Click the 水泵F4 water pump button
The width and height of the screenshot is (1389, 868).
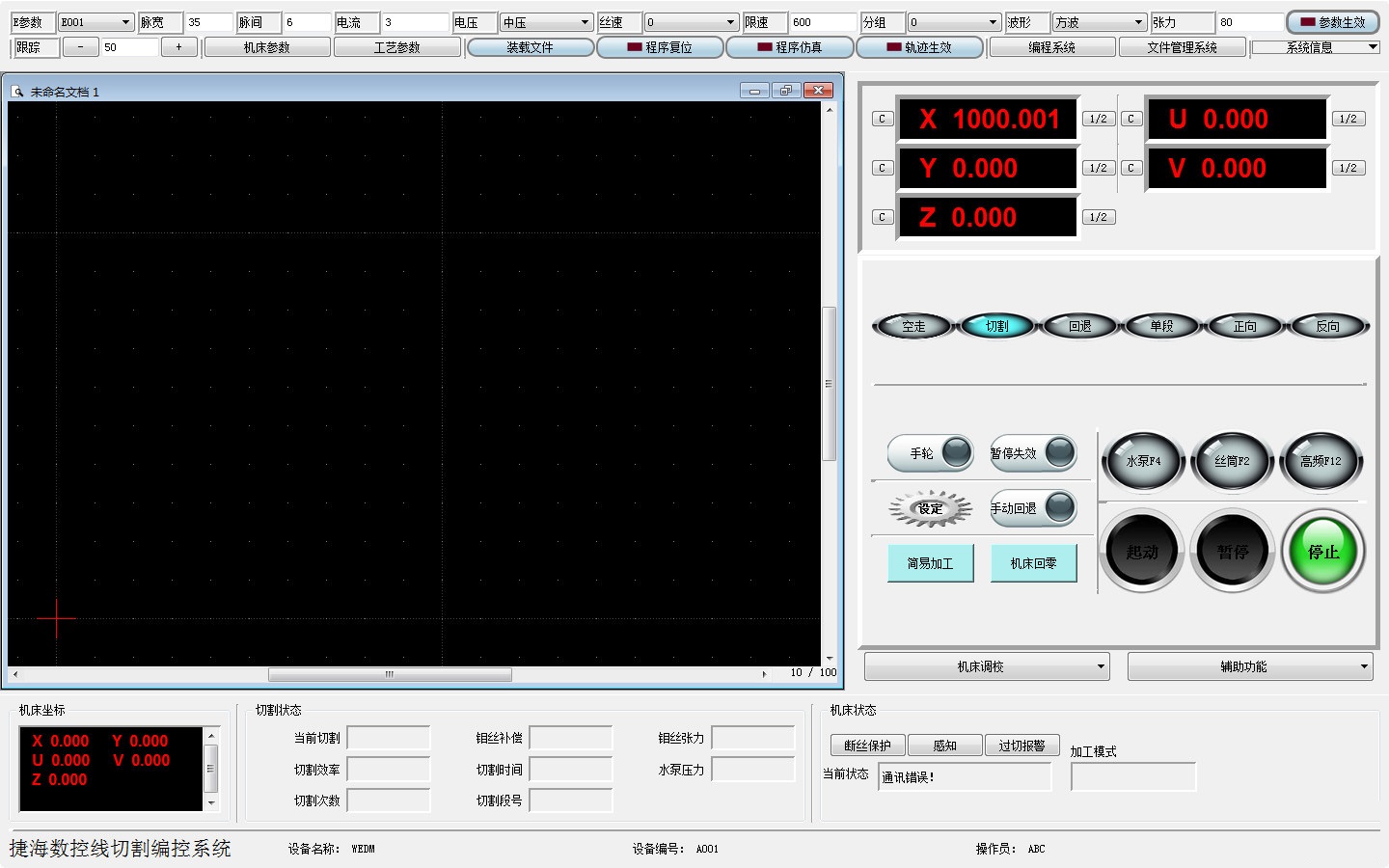(1143, 462)
